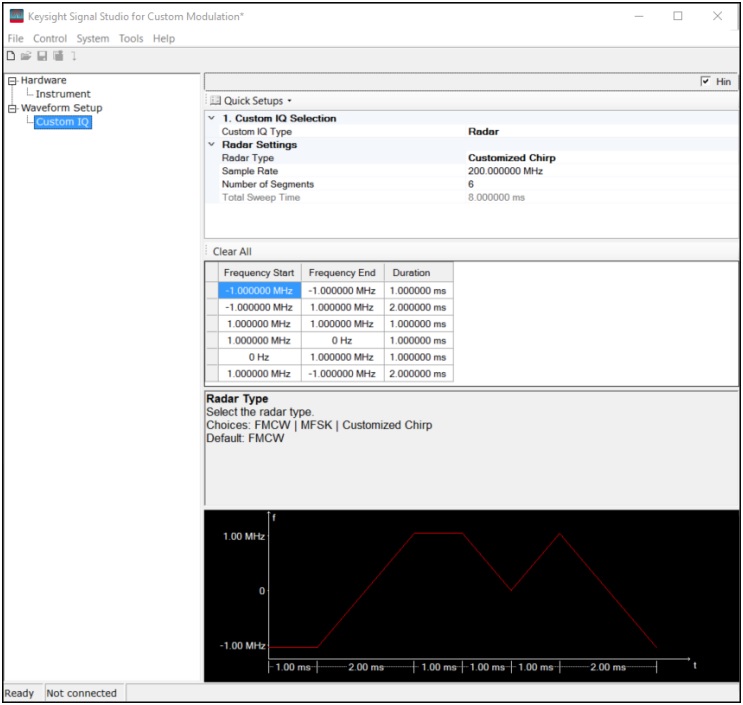Open the Tools menu

click(x=131, y=38)
